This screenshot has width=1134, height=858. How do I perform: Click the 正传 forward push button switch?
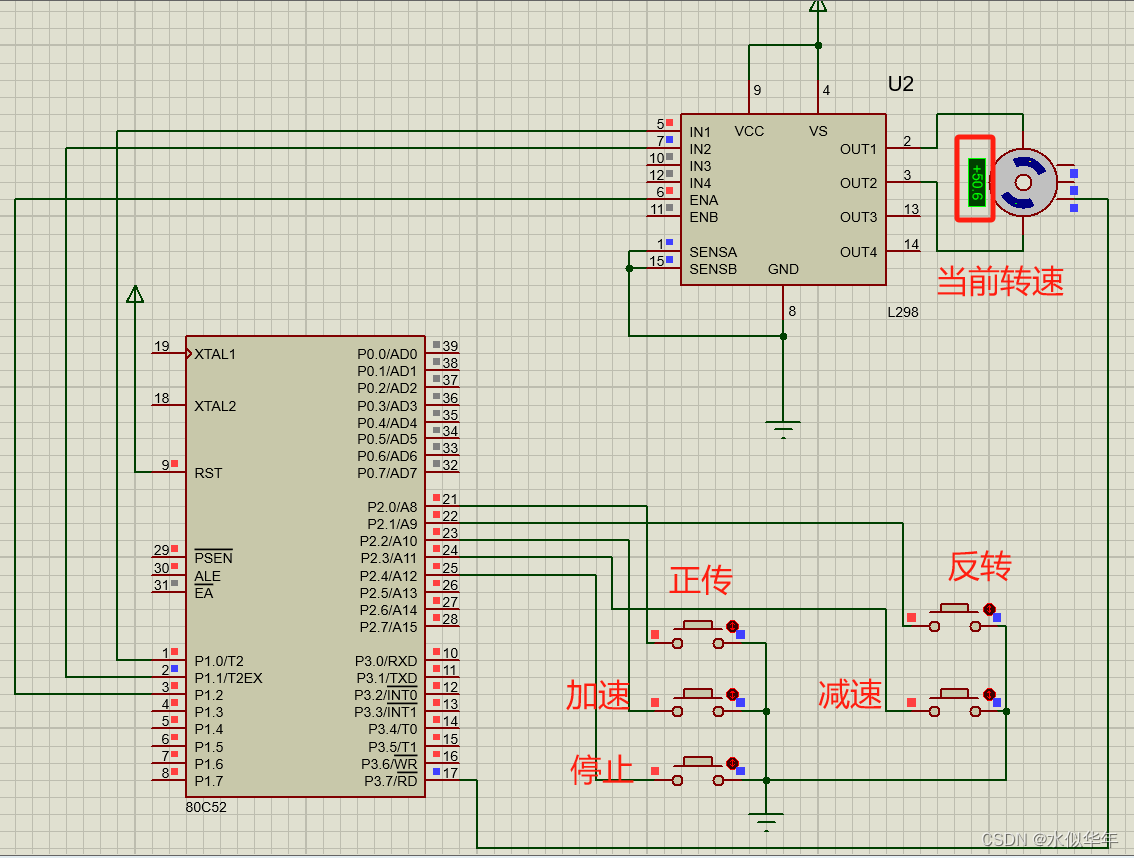698,634
